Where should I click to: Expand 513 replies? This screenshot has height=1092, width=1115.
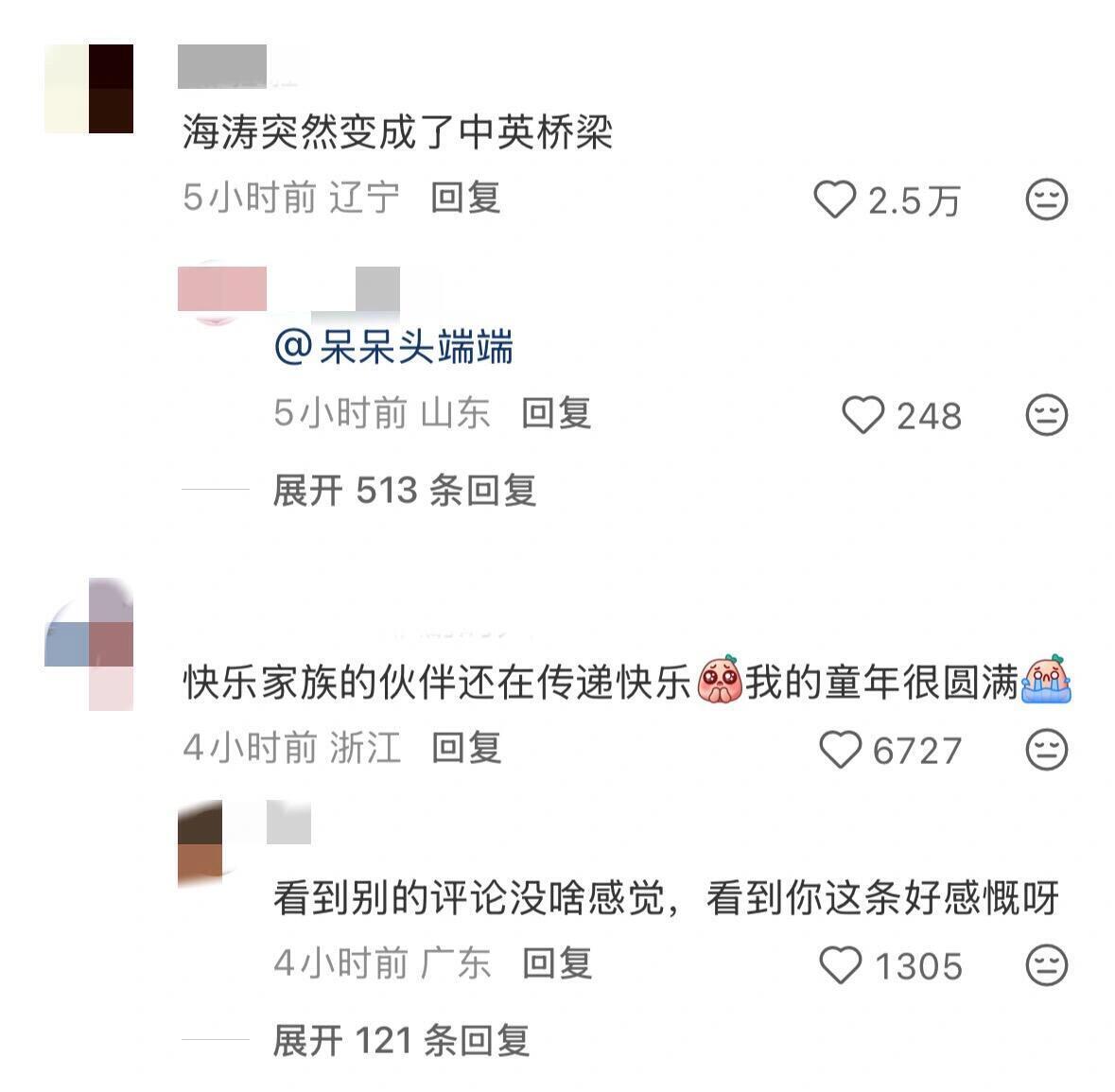coord(404,491)
